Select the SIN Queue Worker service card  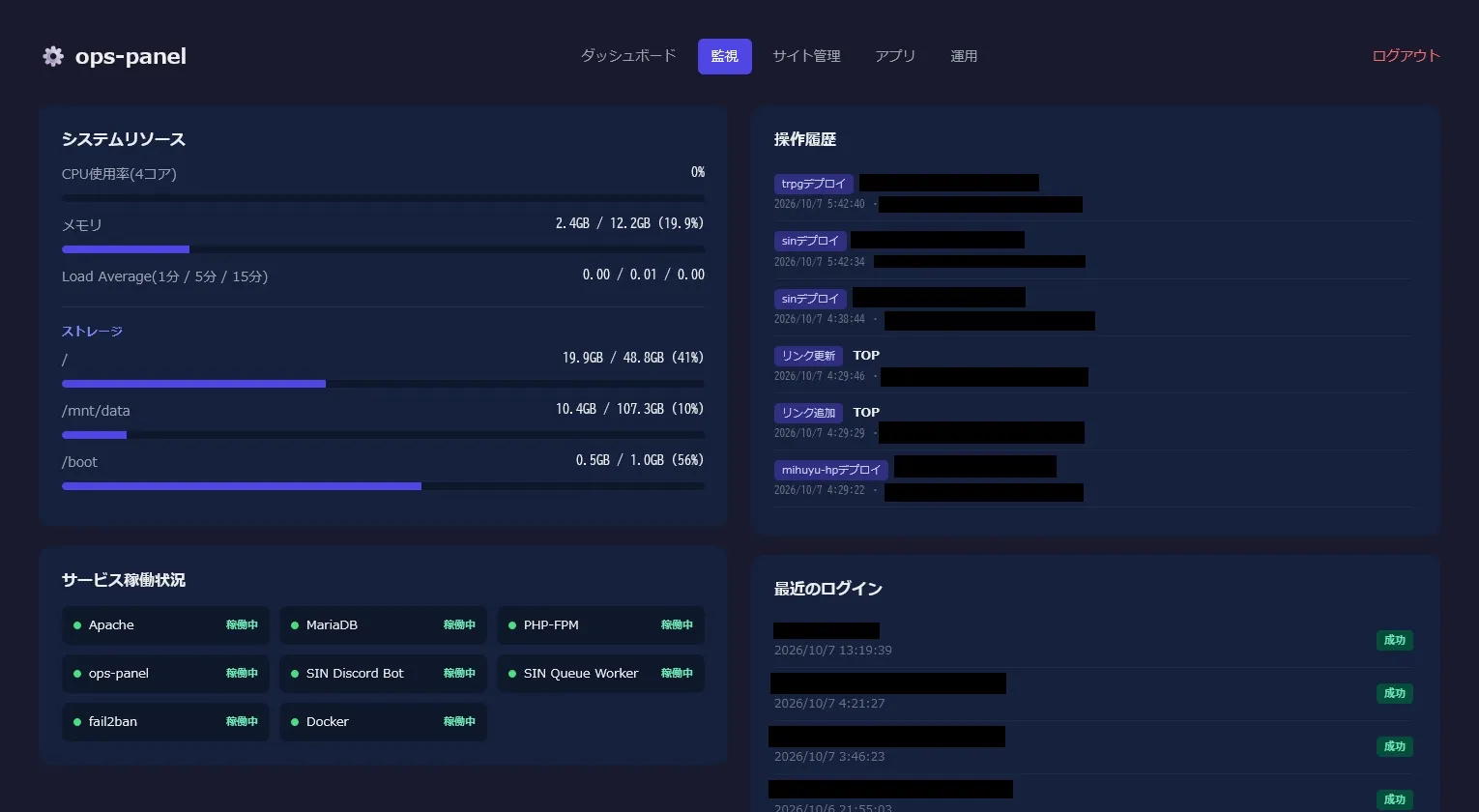600,674
